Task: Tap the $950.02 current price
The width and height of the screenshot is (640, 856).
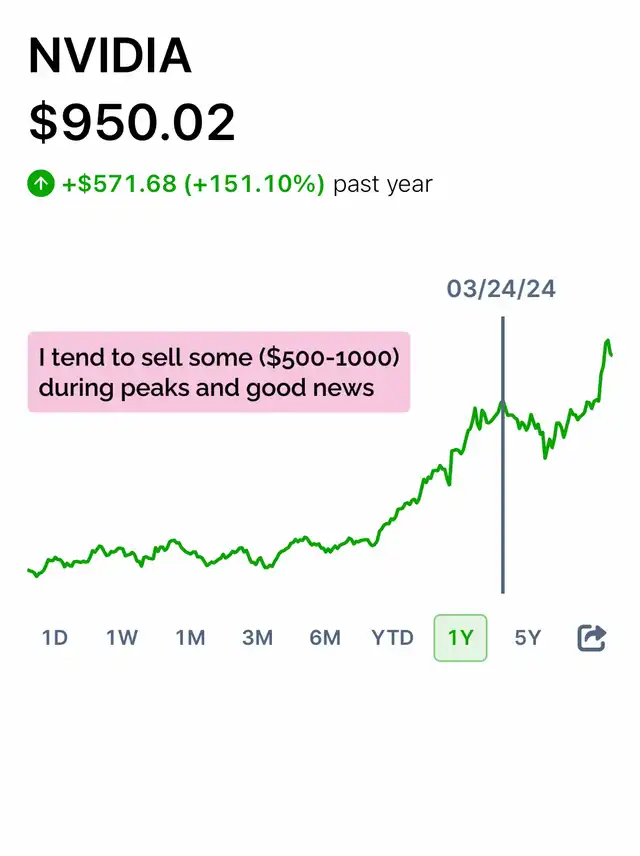Action: [132, 122]
